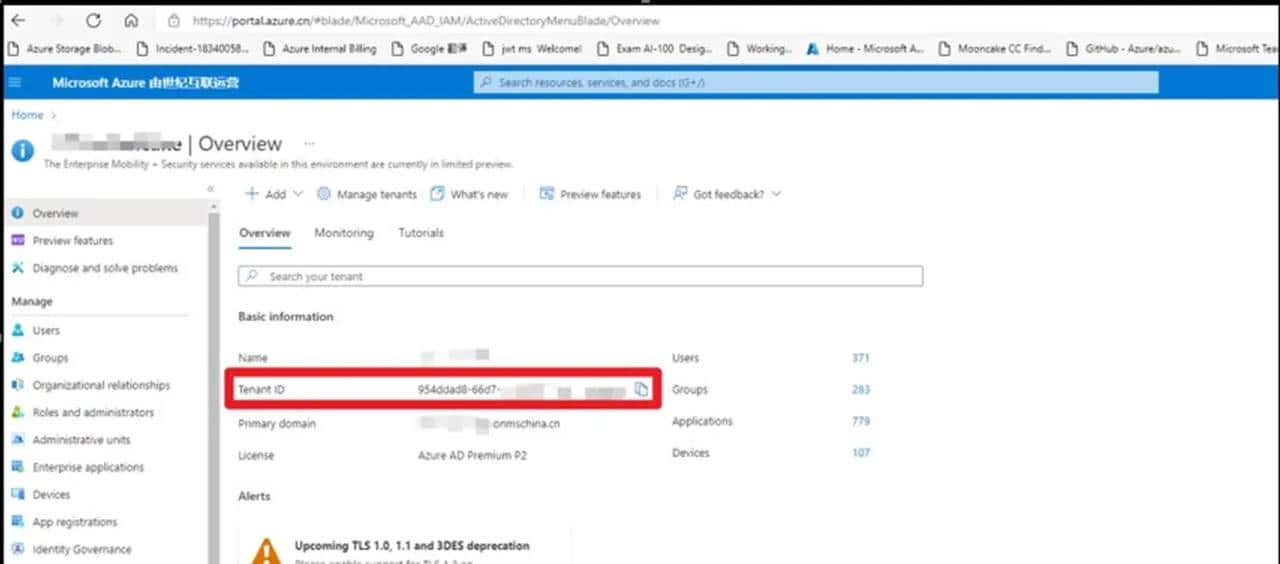This screenshot has height=564, width=1280.
Task: Click the Diagnose and solve problems icon
Action: [x=17, y=268]
